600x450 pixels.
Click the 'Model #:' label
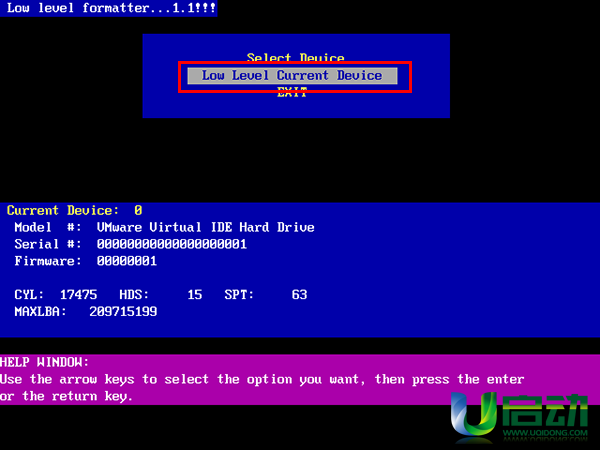tap(47, 228)
